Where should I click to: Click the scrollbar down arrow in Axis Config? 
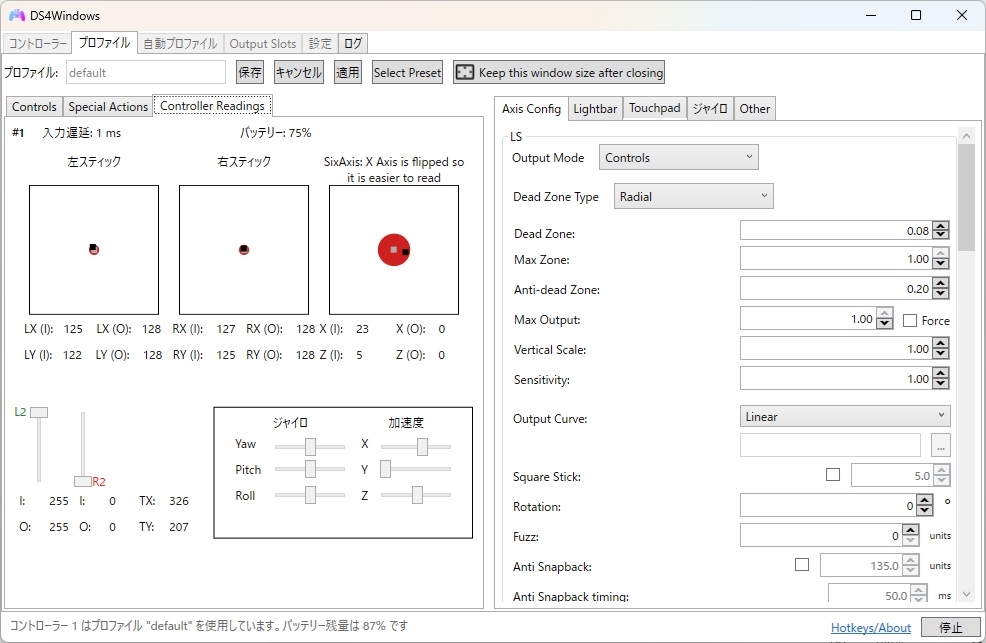coord(967,594)
